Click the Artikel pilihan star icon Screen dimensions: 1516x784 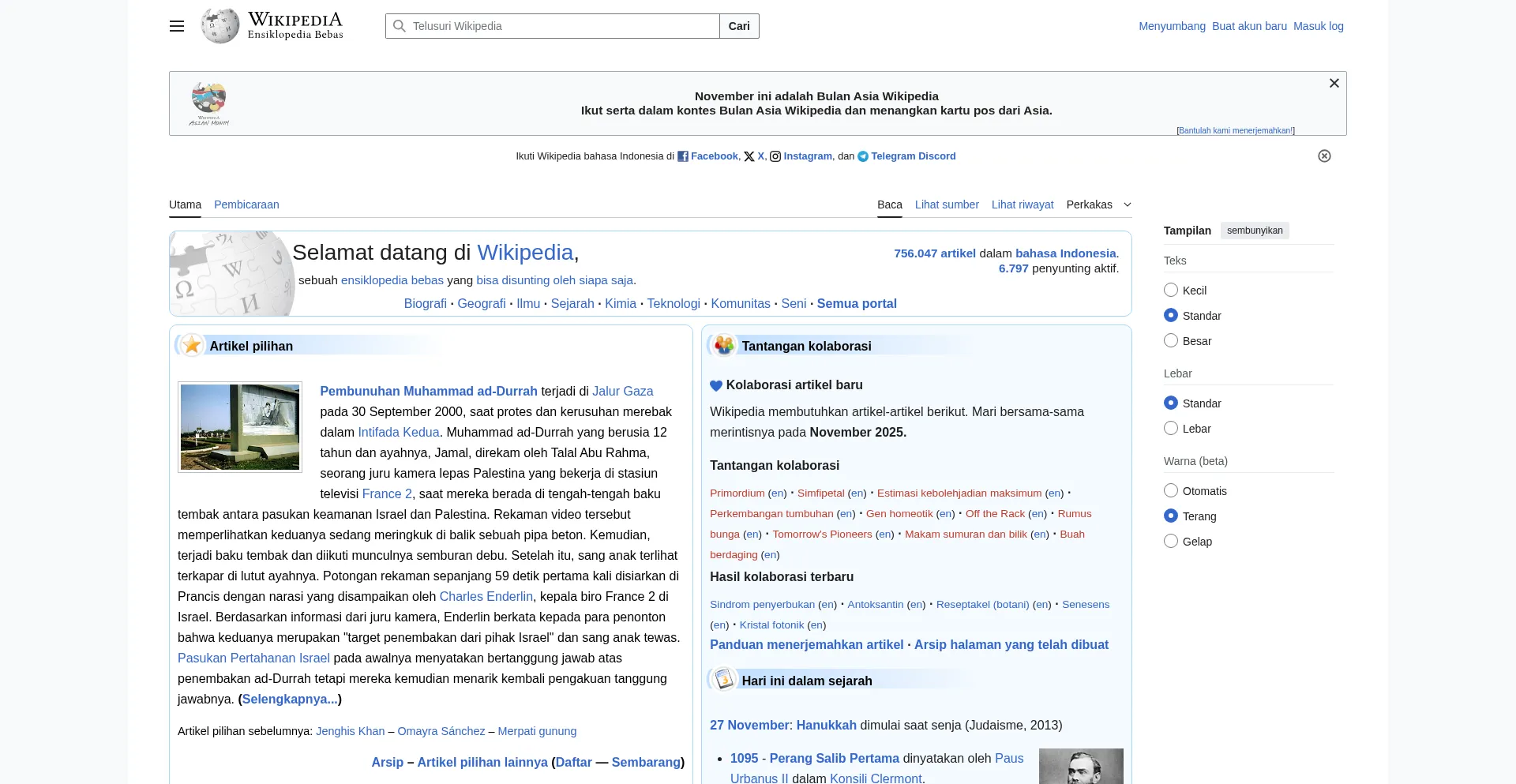click(191, 346)
